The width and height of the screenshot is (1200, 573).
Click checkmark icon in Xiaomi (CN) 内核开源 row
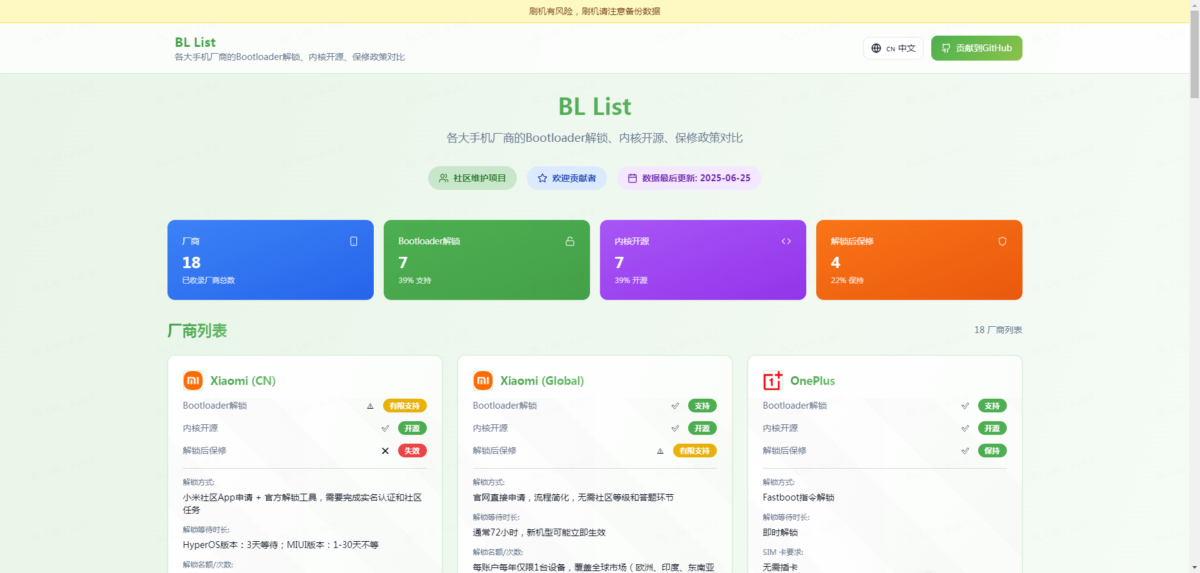tap(385, 428)
